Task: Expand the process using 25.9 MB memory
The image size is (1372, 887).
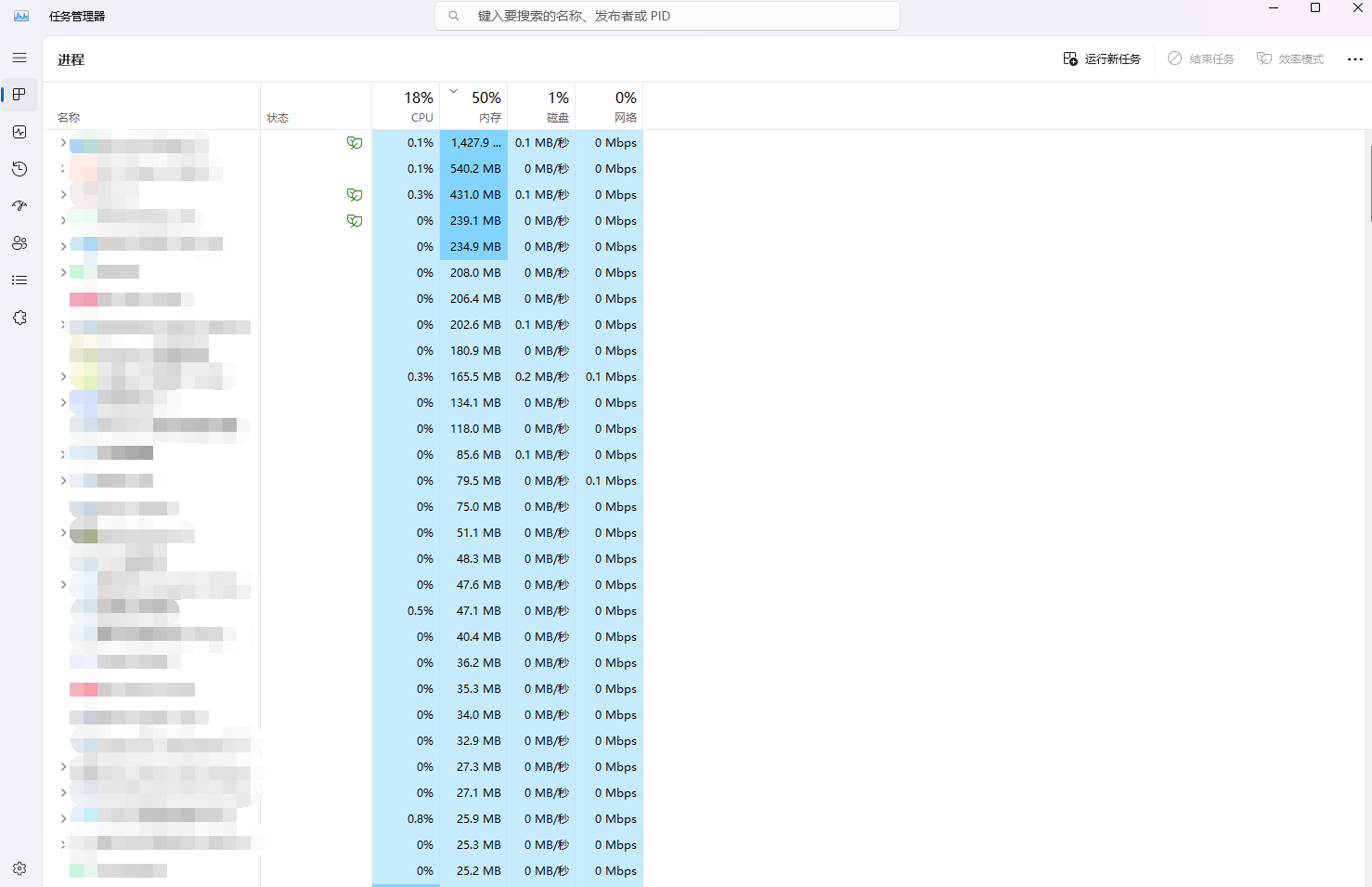Action: click(x=63, y=819)
